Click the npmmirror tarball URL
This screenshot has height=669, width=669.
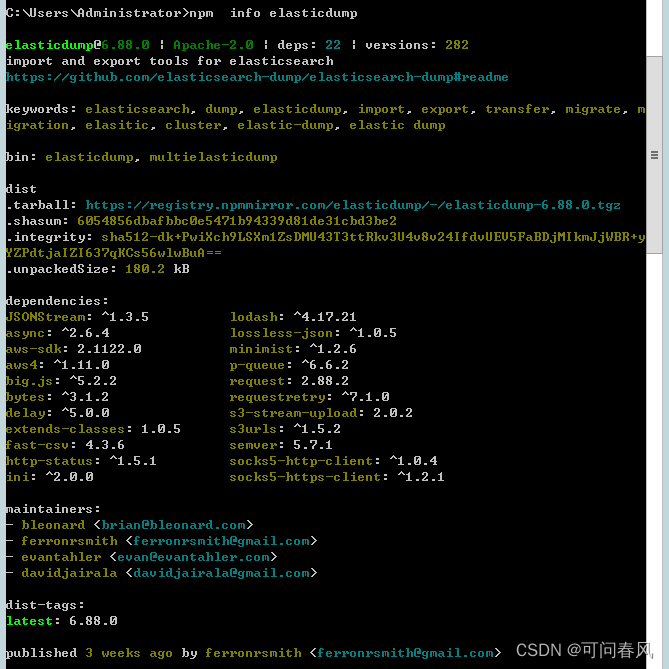click(x=353, y=205)
